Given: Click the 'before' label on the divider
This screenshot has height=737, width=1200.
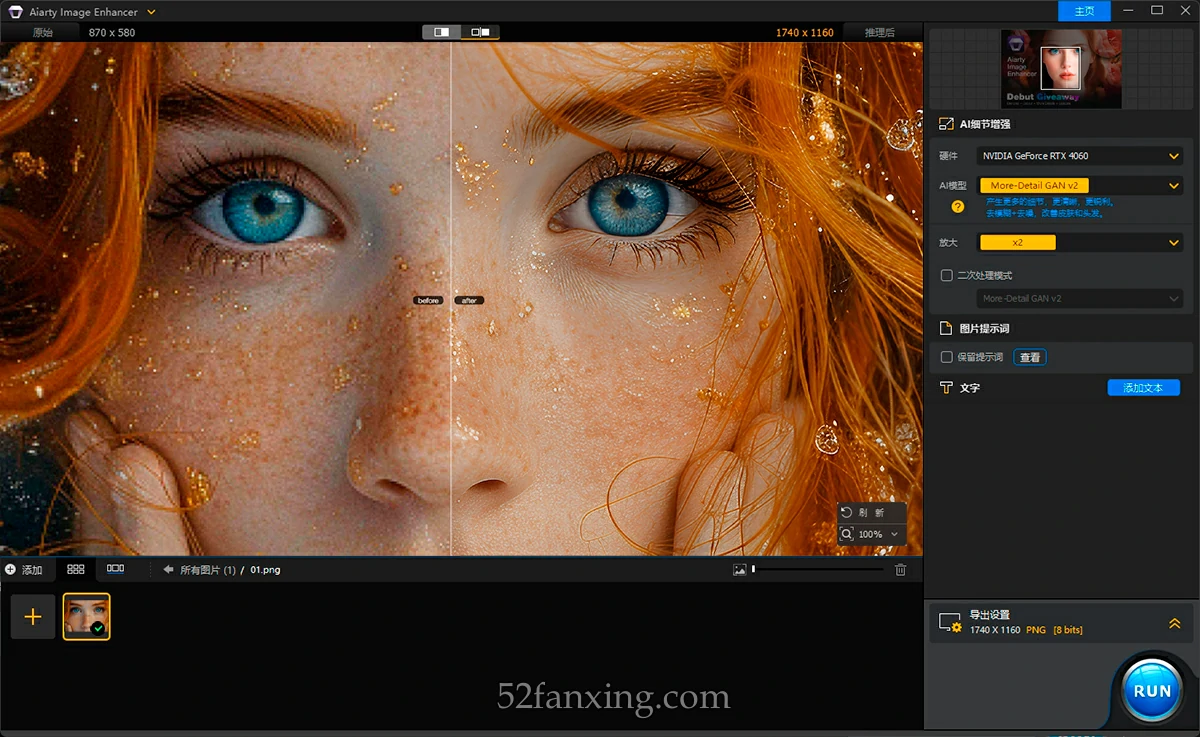Looking at the screenshot, I should click(x=428, y=300).
